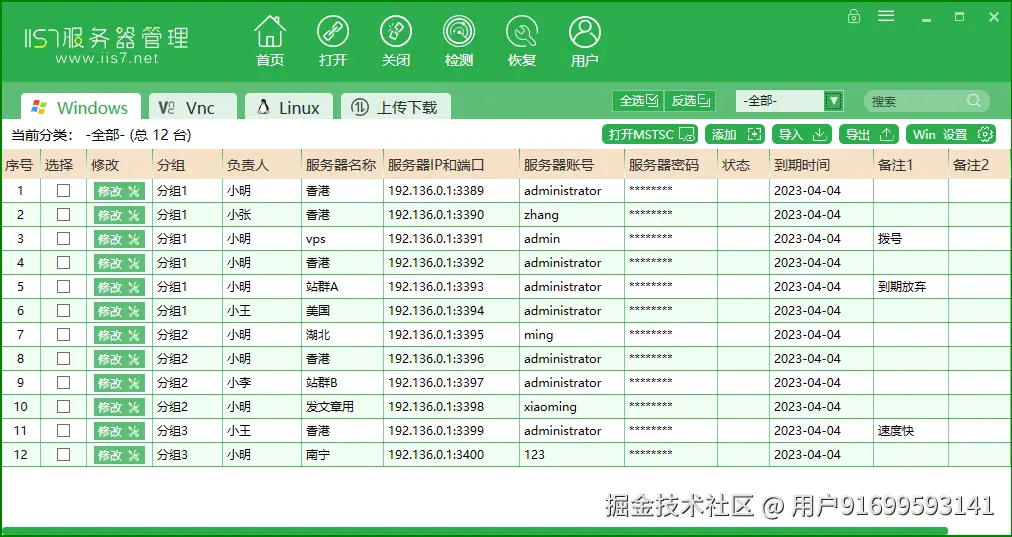This screenshot has width=1012, height=537.
Task: Click the 全选 select-all button
Action: tap(638, 101)
